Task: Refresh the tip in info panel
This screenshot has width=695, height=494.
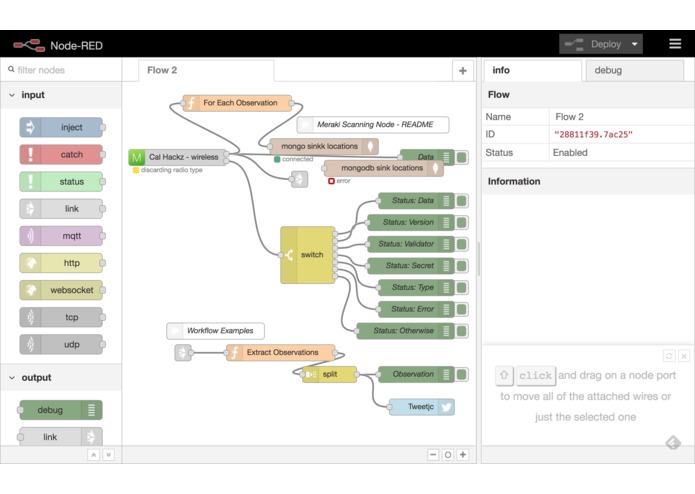Action: pos(669,355)
